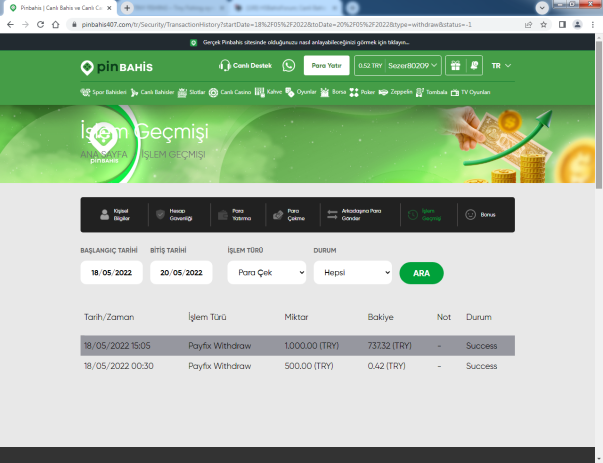Reload the page in browser

(x=47, y=23)
